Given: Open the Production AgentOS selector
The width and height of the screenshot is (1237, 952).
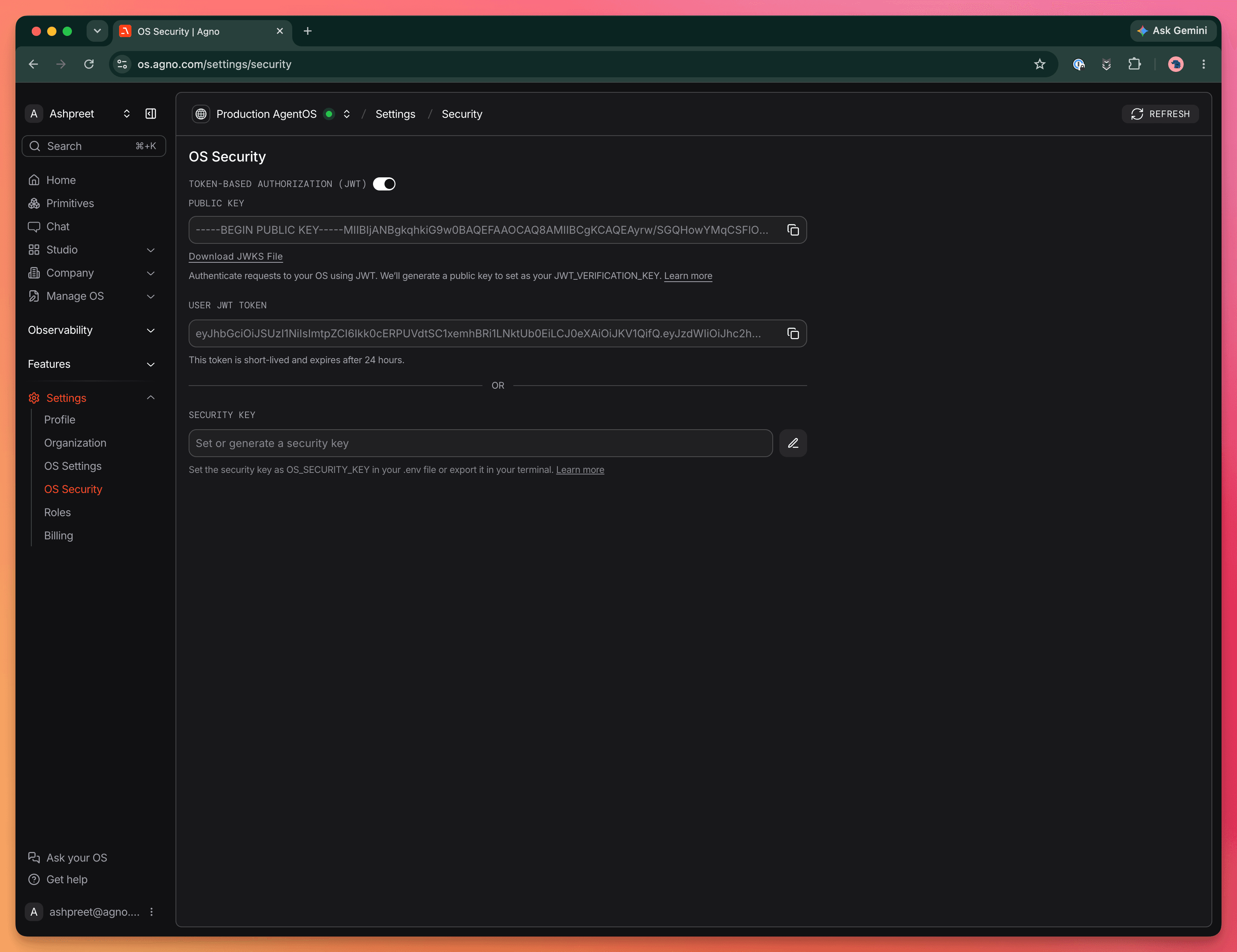Looking at the screenshot, I should [x=346, y=114].
